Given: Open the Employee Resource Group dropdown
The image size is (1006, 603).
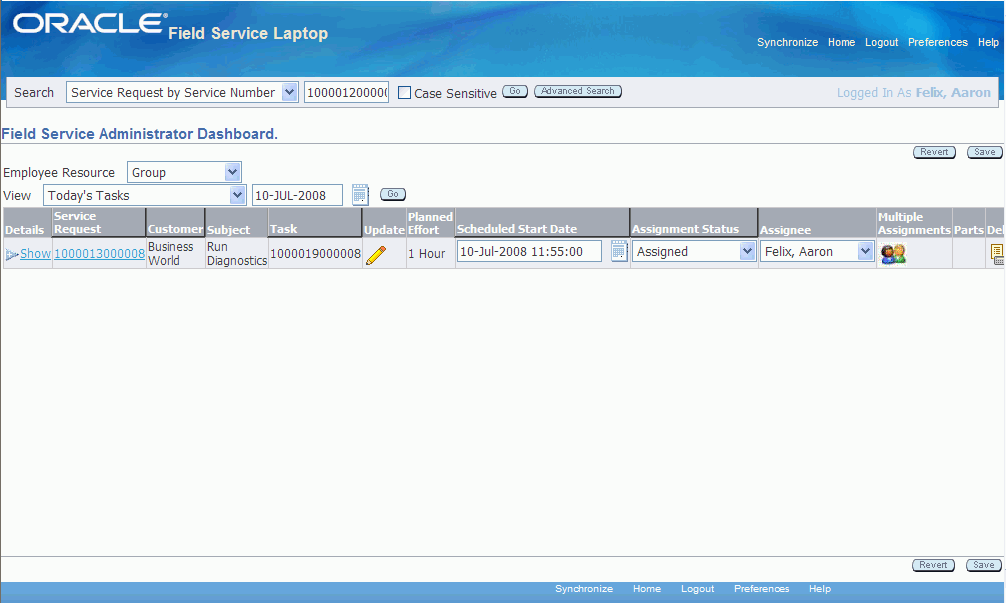Looking at the screenshot, I should (184, 172).
